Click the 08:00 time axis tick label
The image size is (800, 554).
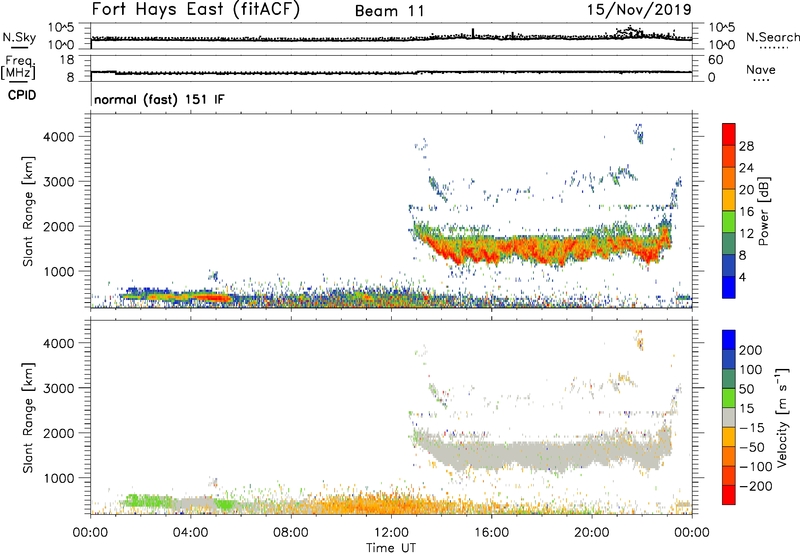[291, 533]
